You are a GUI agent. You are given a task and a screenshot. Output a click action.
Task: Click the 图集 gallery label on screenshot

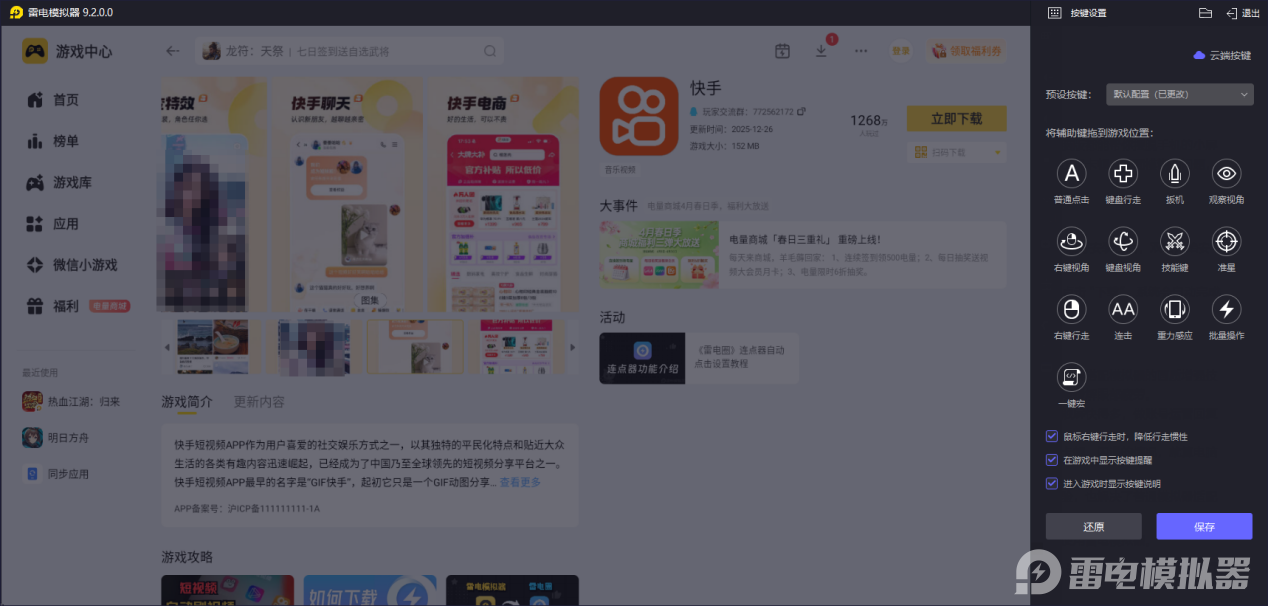[x=370, y=299]
